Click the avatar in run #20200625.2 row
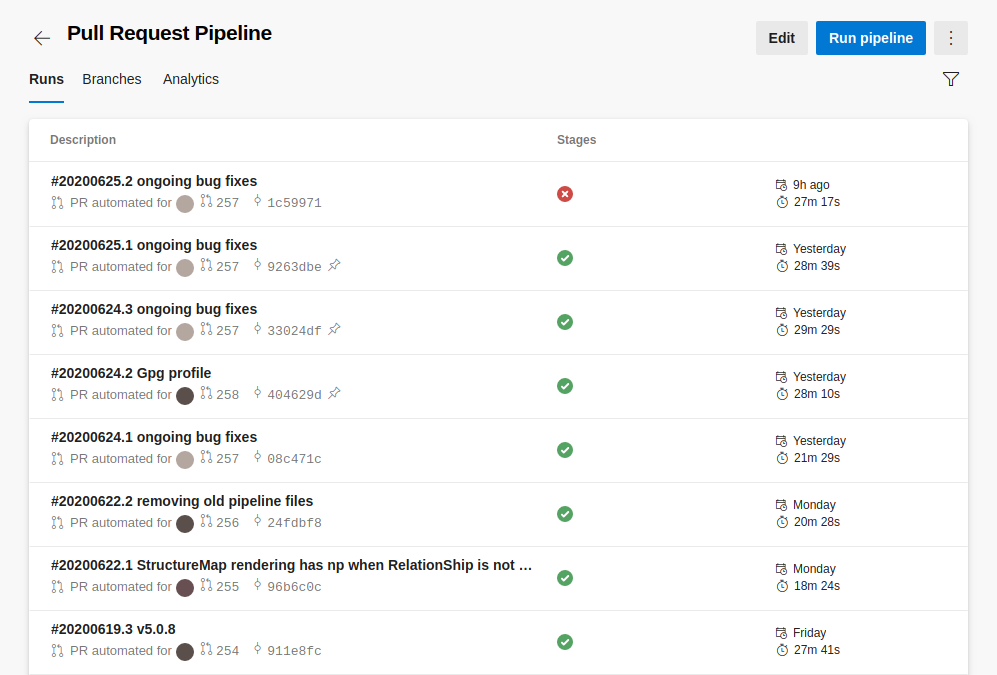 (x=185, y=204)
